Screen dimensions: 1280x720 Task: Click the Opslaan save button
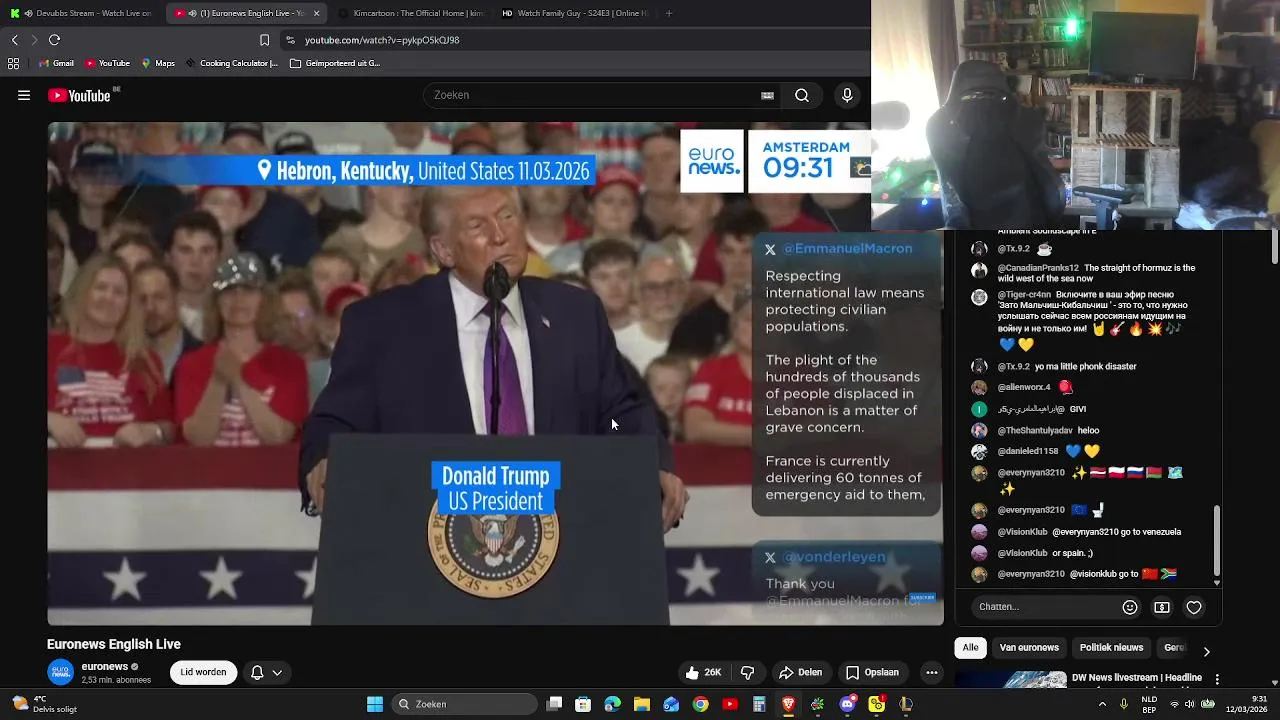coord(871,672)
